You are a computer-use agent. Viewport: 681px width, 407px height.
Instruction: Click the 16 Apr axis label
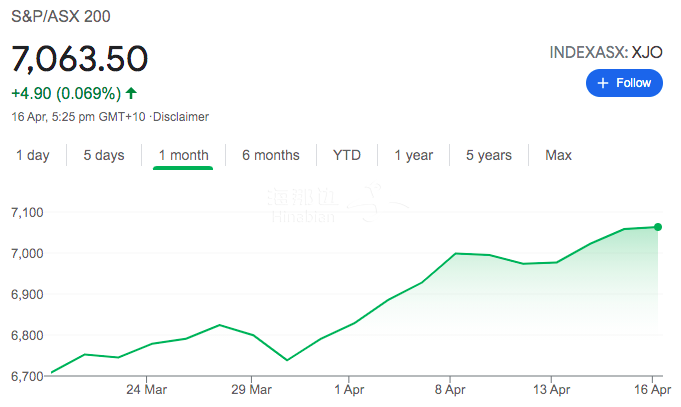(x=652, y=389)
